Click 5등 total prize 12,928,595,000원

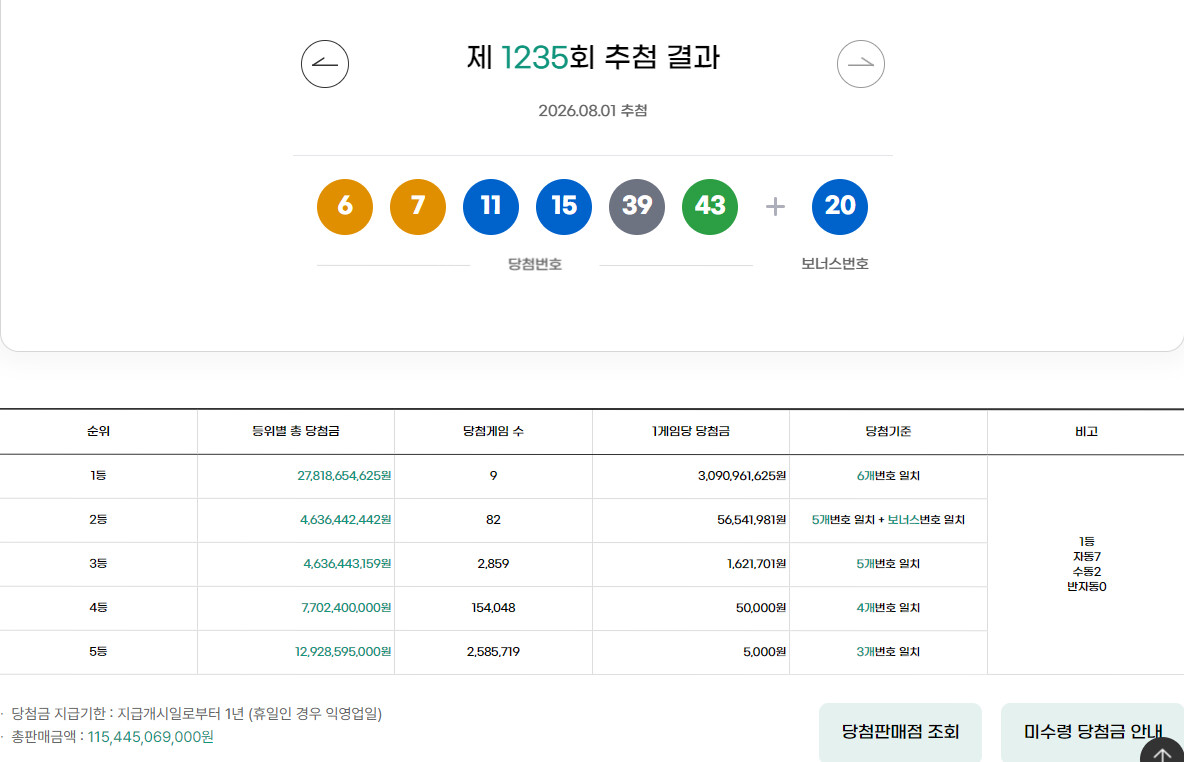[x=343, y=651]
